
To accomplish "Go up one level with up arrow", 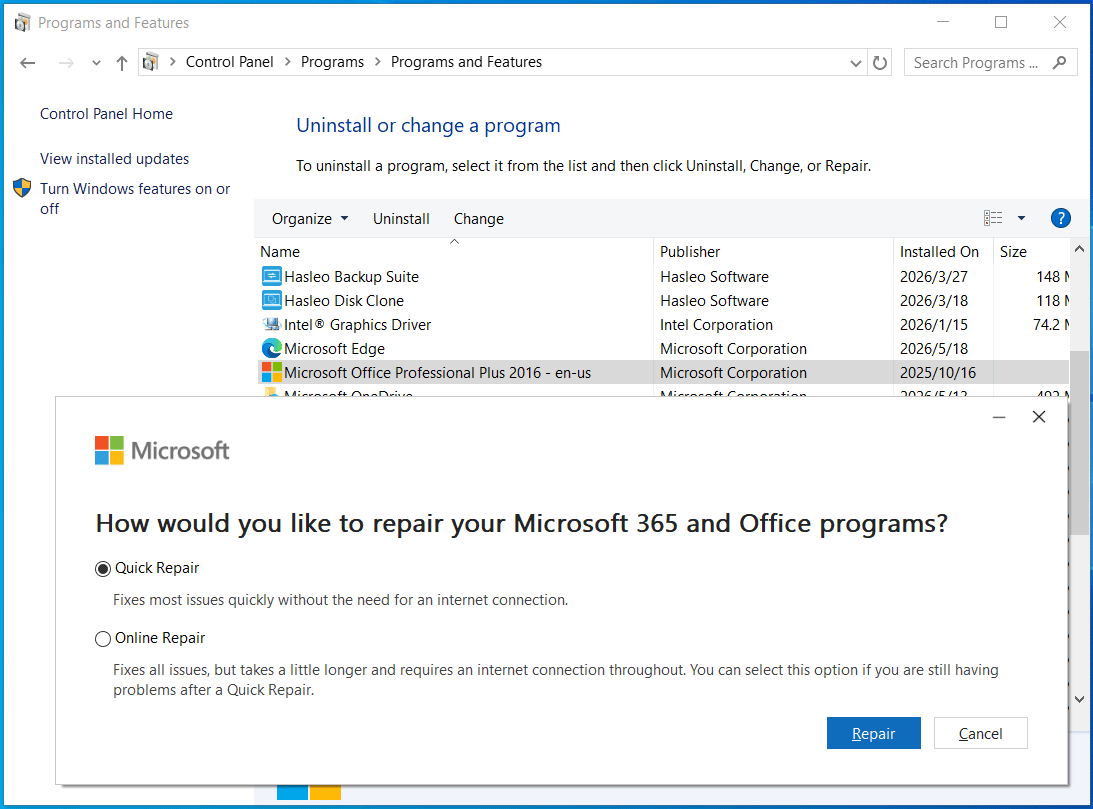I will click(122, 63).
